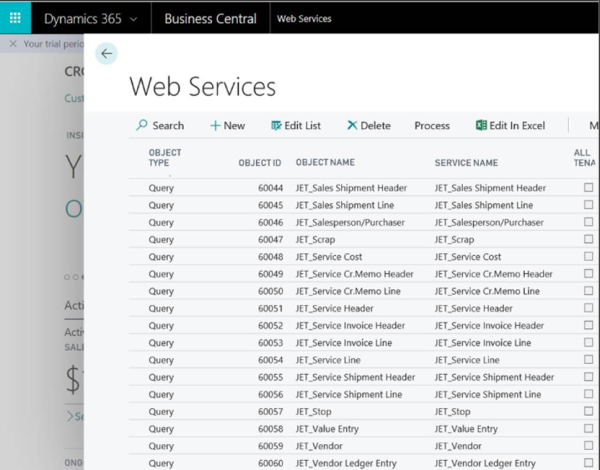Click the Edit In Excel label

[x=517, y=126]
